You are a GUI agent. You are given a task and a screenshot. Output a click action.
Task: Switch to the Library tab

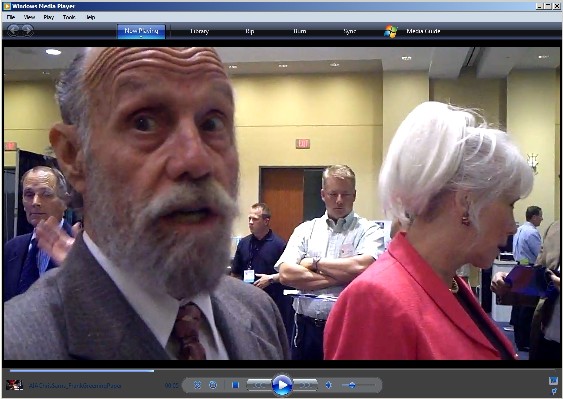(x=199, y=31)
